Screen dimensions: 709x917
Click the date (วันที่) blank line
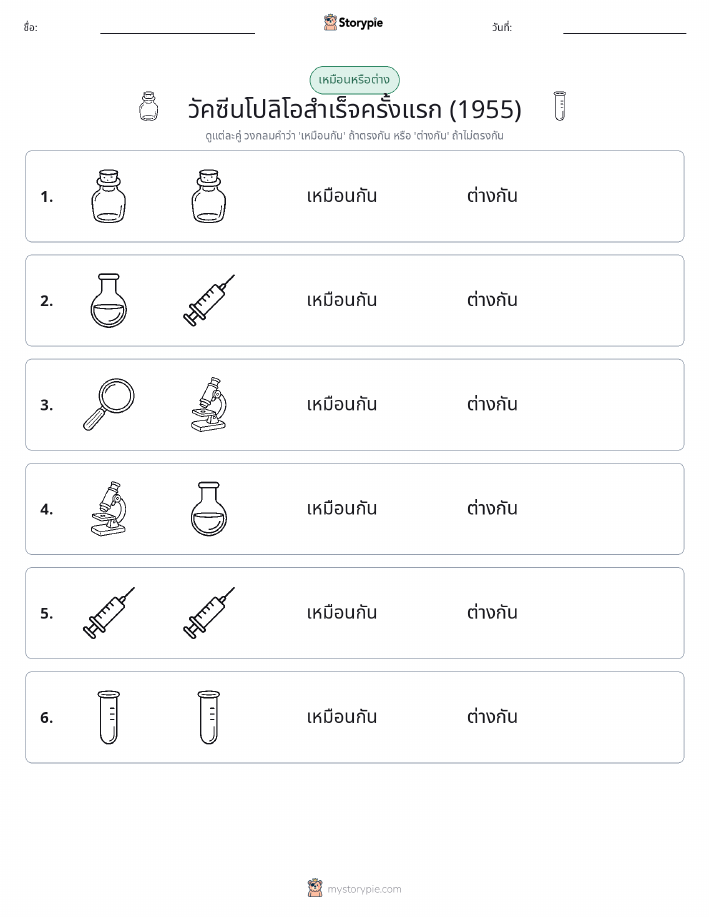point(624,33)
